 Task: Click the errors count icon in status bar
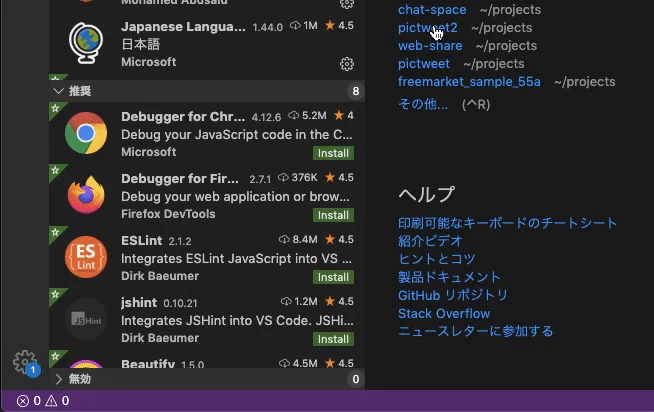(x=23, y=401)
